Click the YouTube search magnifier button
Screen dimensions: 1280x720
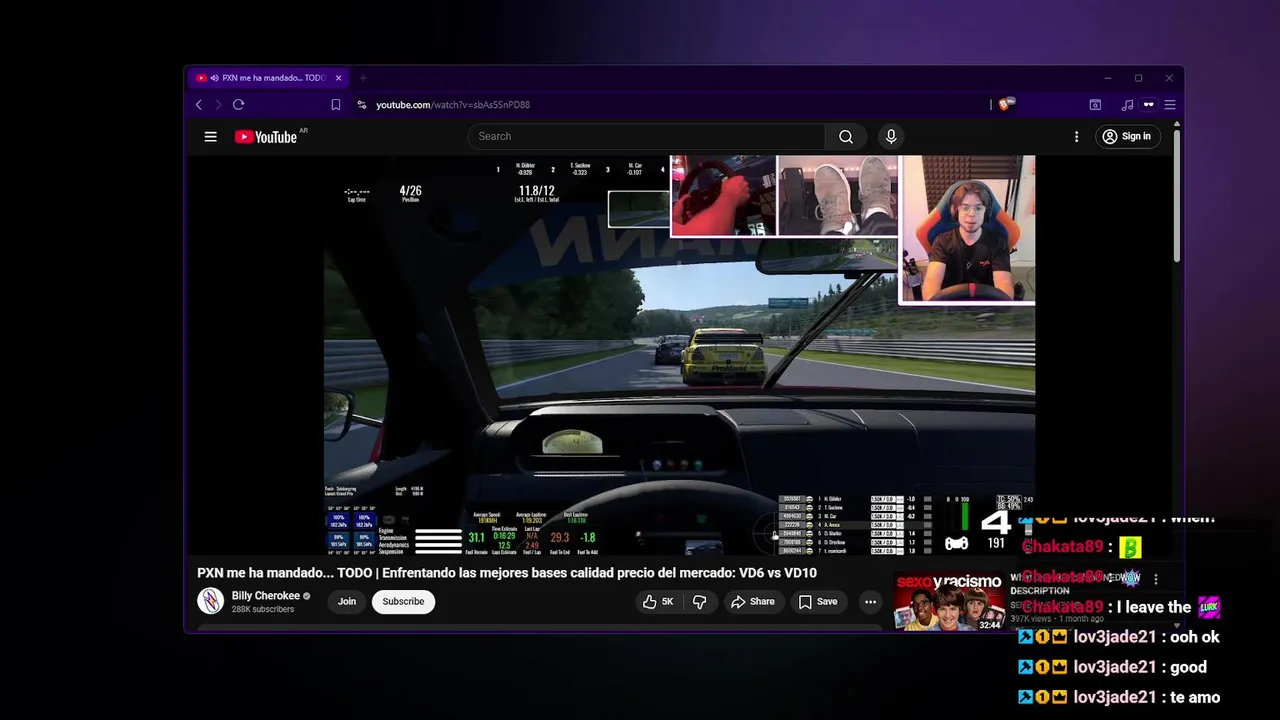846,137
